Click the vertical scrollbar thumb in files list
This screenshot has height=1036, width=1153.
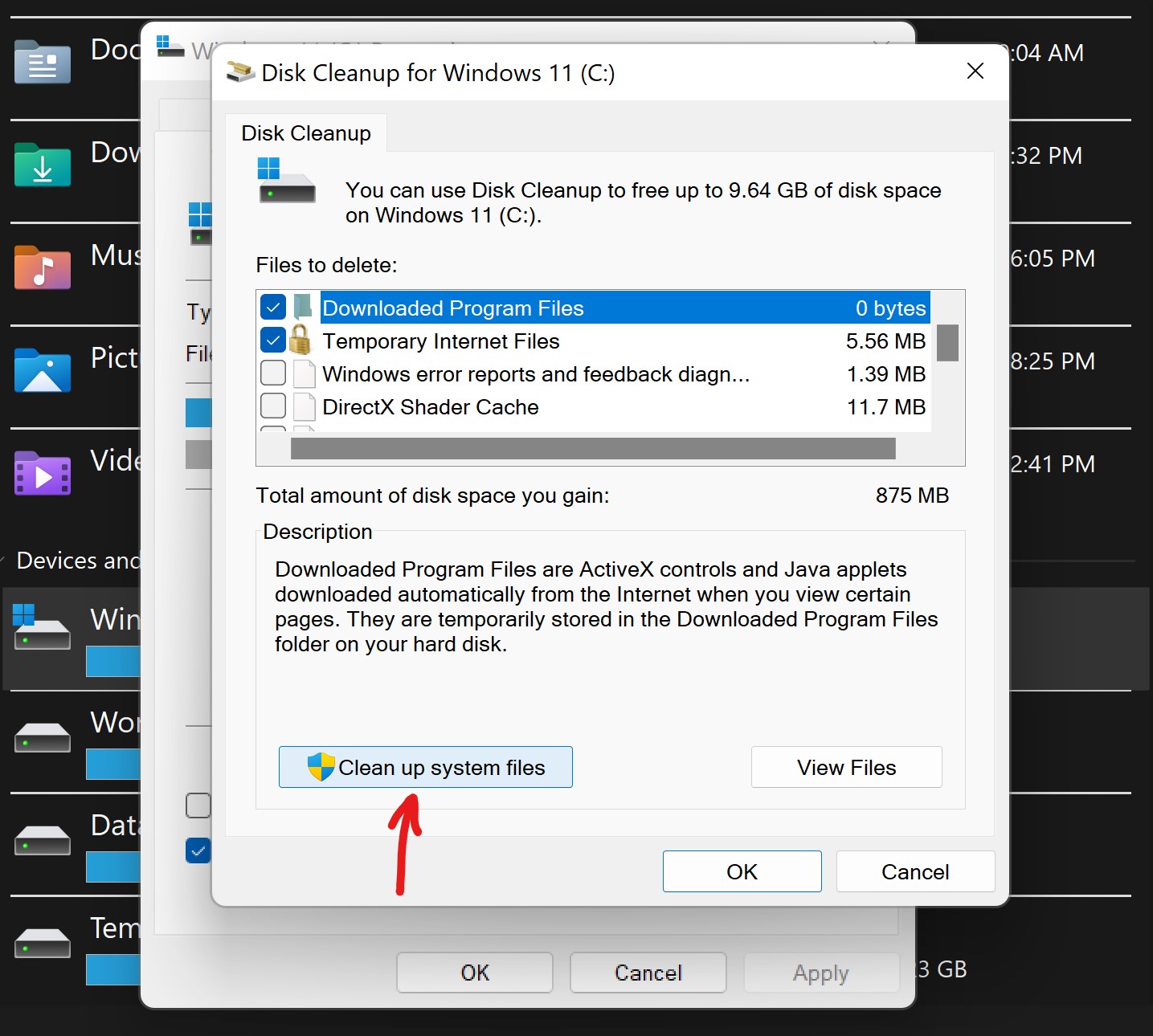point(948,343)
